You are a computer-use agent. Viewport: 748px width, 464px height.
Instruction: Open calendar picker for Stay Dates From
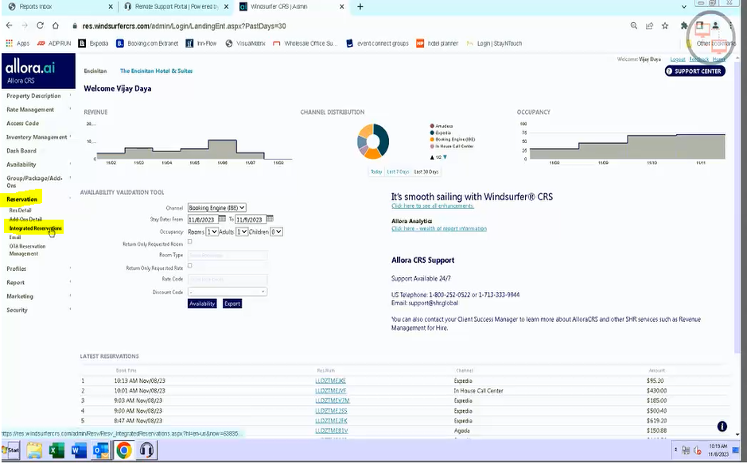tap(222, 219)
